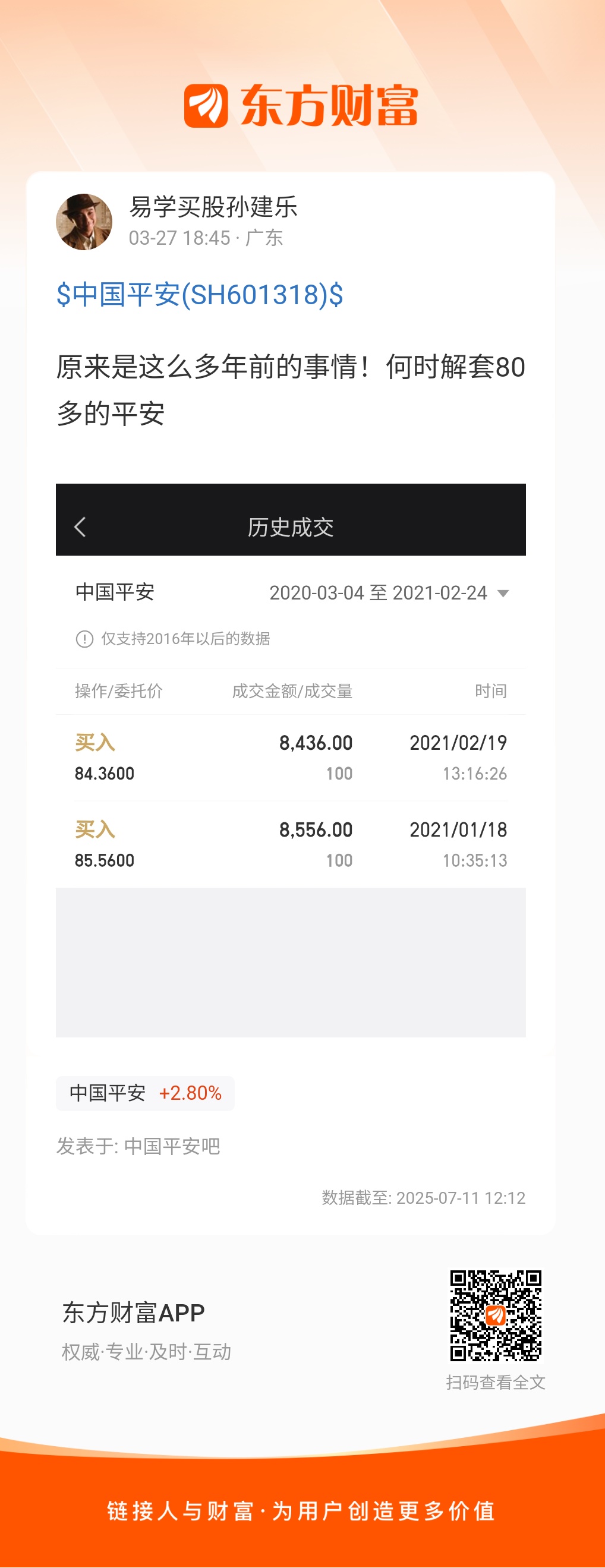The width and height of the screenshot is (605, 1568).
Task: Click the 操作/委托价 column header
Action: pyautogui.click(x=119, y=691)
